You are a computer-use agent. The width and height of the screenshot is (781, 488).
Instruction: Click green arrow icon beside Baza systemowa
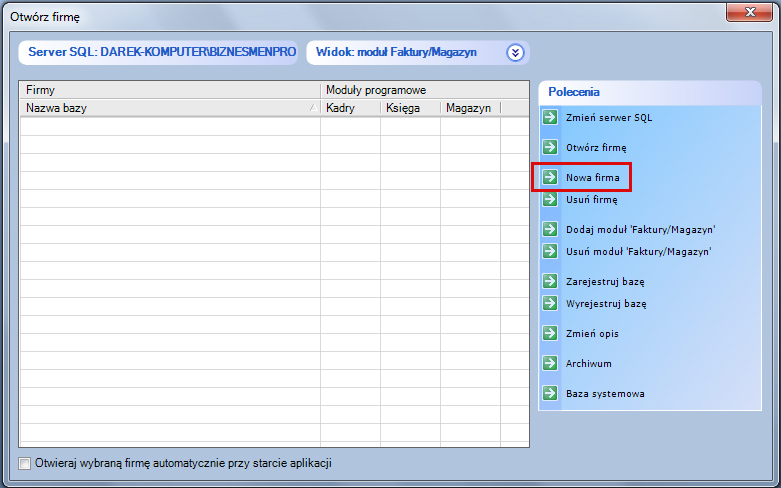pyautogui.click(x=550, y=393)
